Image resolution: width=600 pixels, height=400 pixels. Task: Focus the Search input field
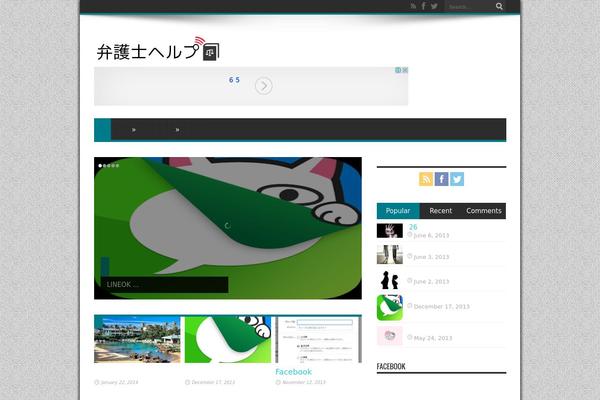tap(470, 7)
